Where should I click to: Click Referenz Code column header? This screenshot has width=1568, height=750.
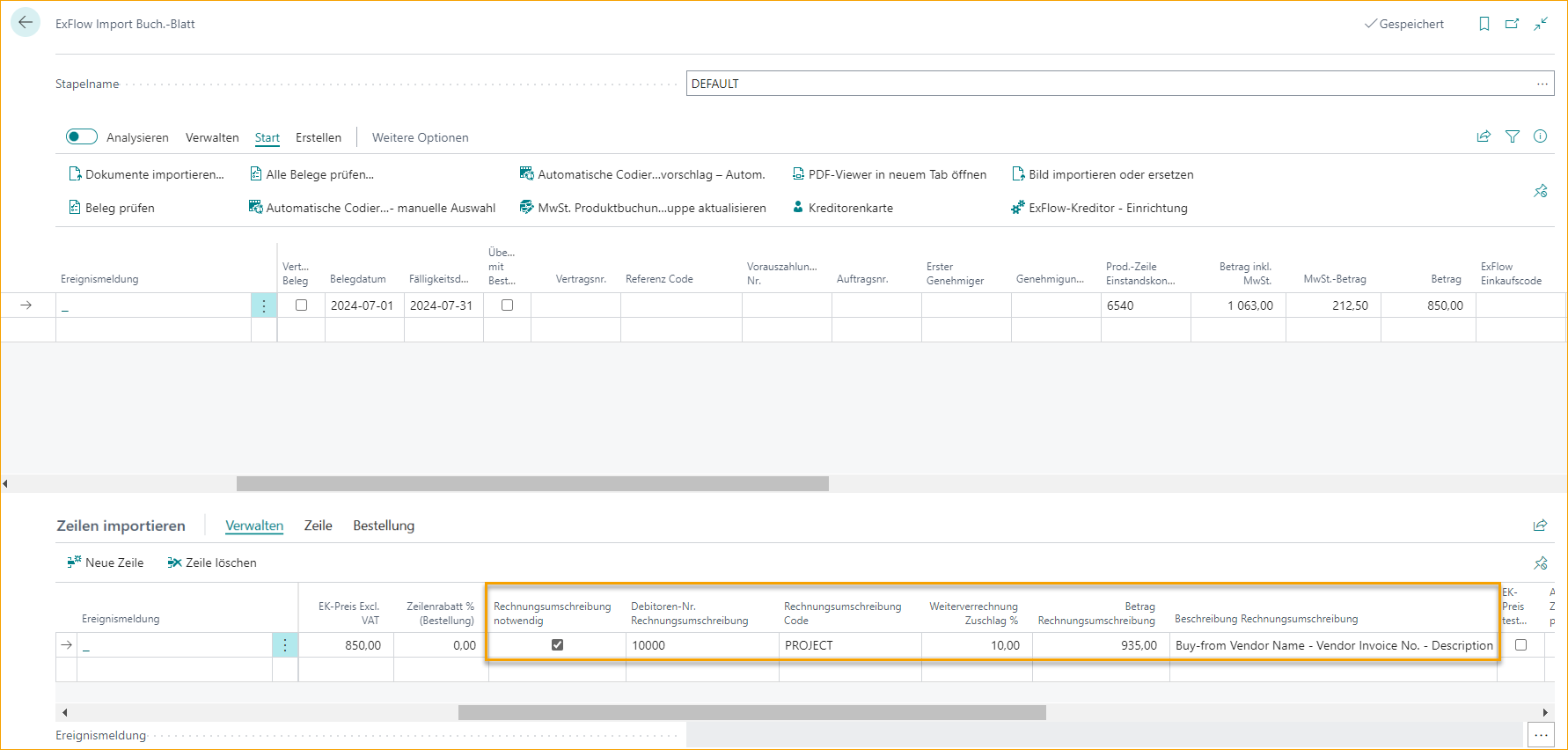[x=659, y=279]
